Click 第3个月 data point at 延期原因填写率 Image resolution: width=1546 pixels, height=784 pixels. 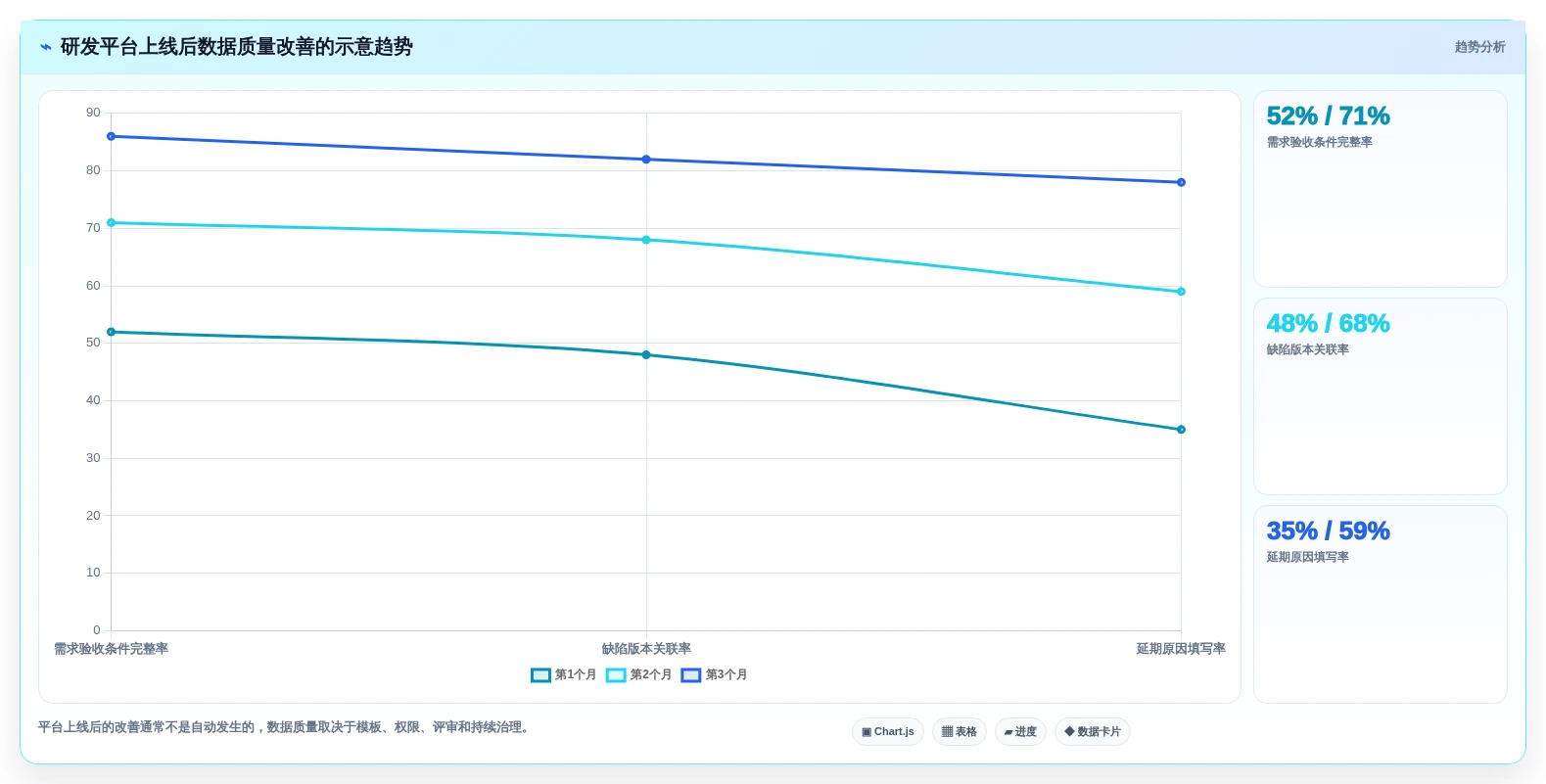pyautogui.click(x=1181, y=182)
